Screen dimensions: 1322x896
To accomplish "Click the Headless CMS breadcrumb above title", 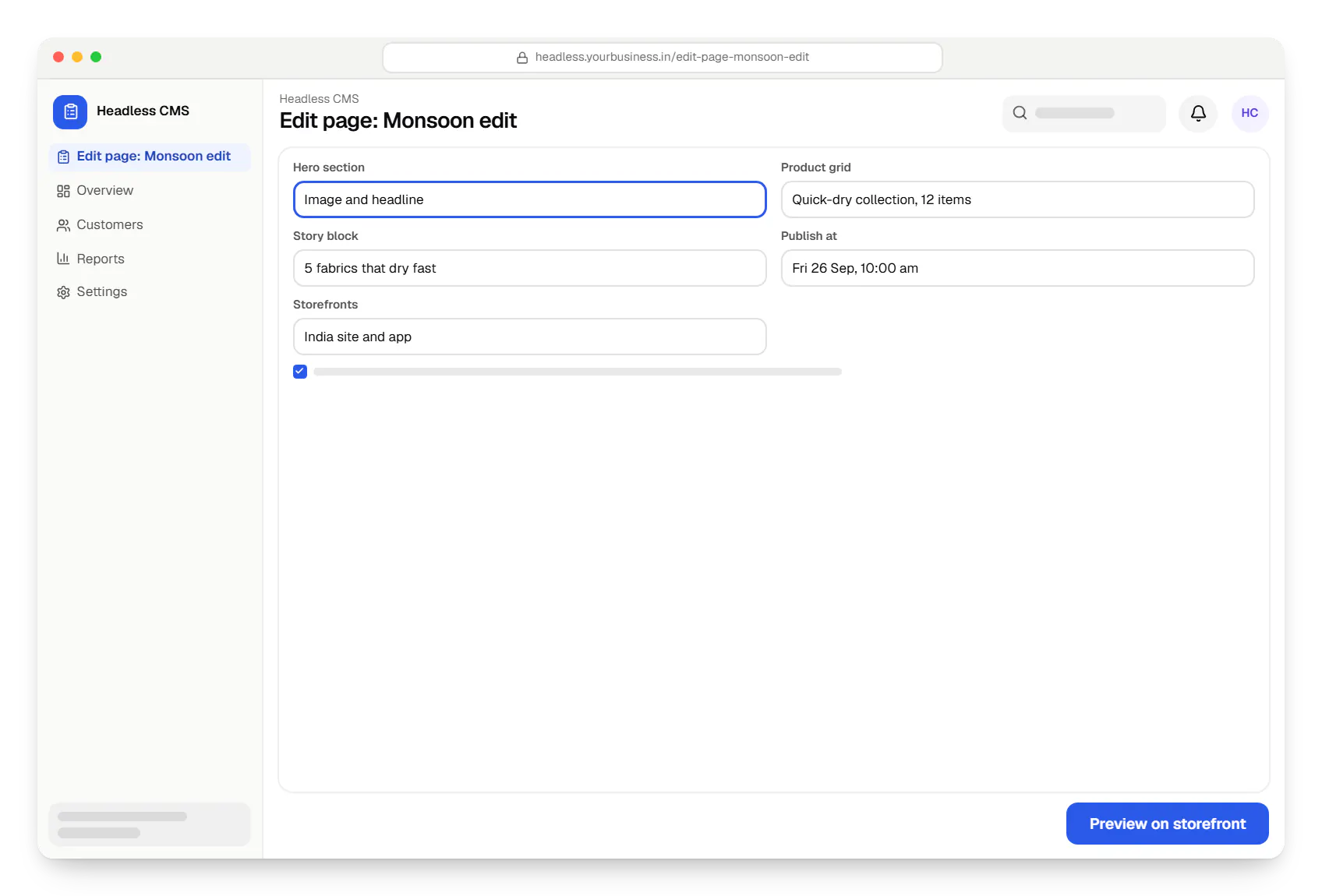I will 319,99.
